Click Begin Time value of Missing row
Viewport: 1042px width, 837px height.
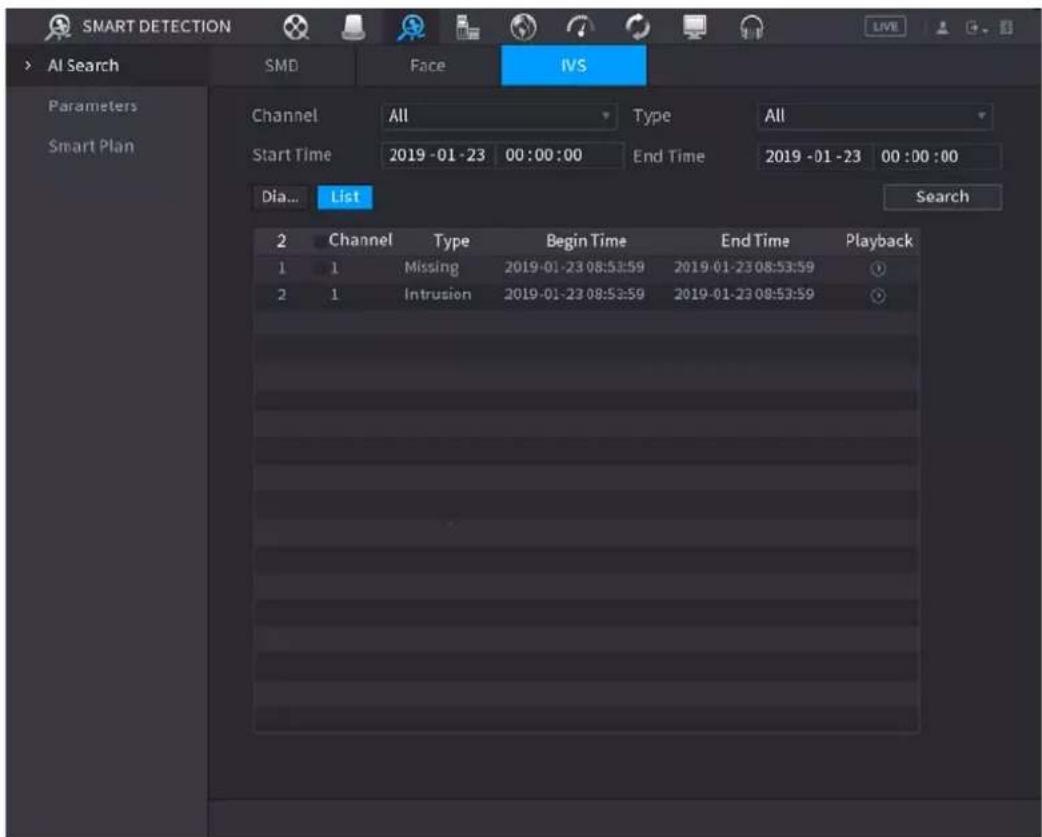pyautogui.click(x=574, y=267)
